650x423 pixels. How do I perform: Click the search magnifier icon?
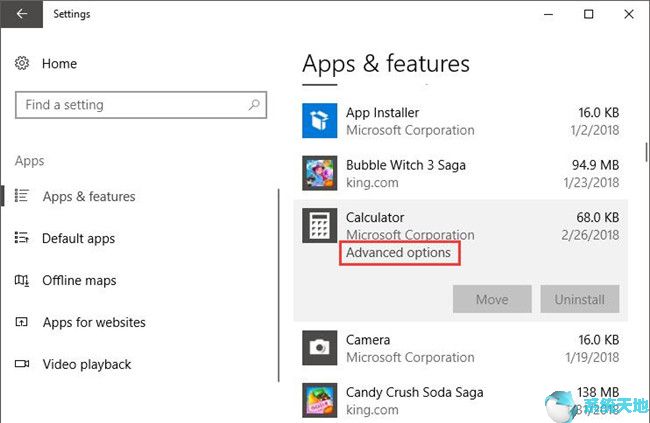pyautogui.click(x=254, y=105)
